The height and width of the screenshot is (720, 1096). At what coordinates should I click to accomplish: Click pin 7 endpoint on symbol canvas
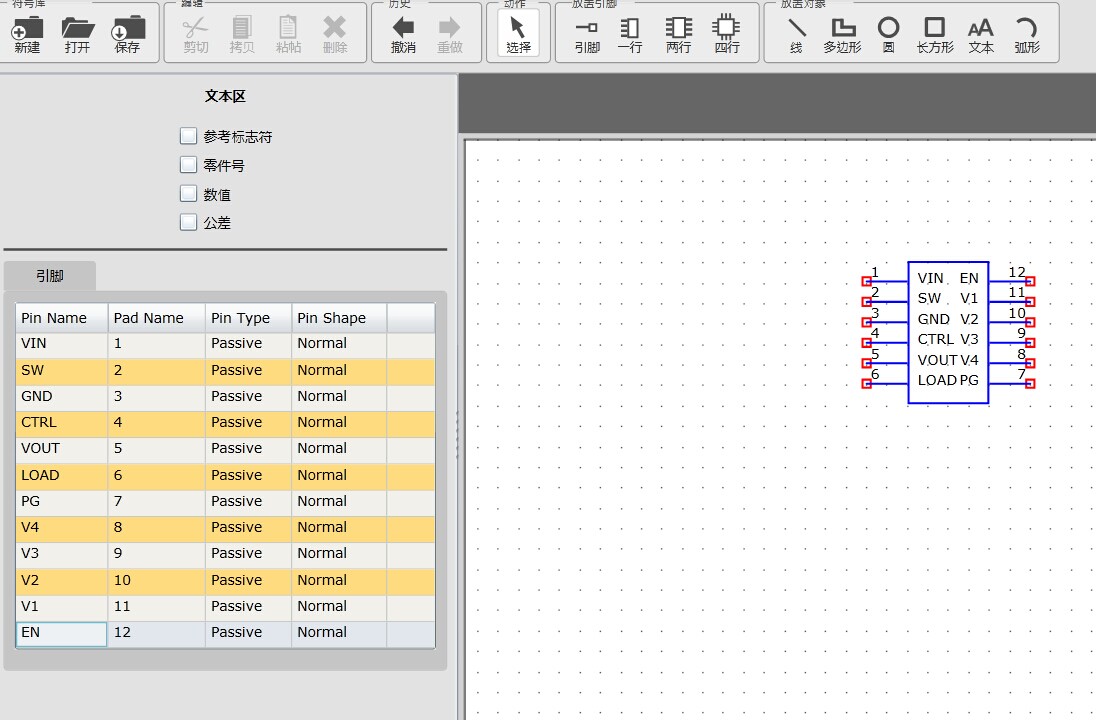[x=1030, y=383]
